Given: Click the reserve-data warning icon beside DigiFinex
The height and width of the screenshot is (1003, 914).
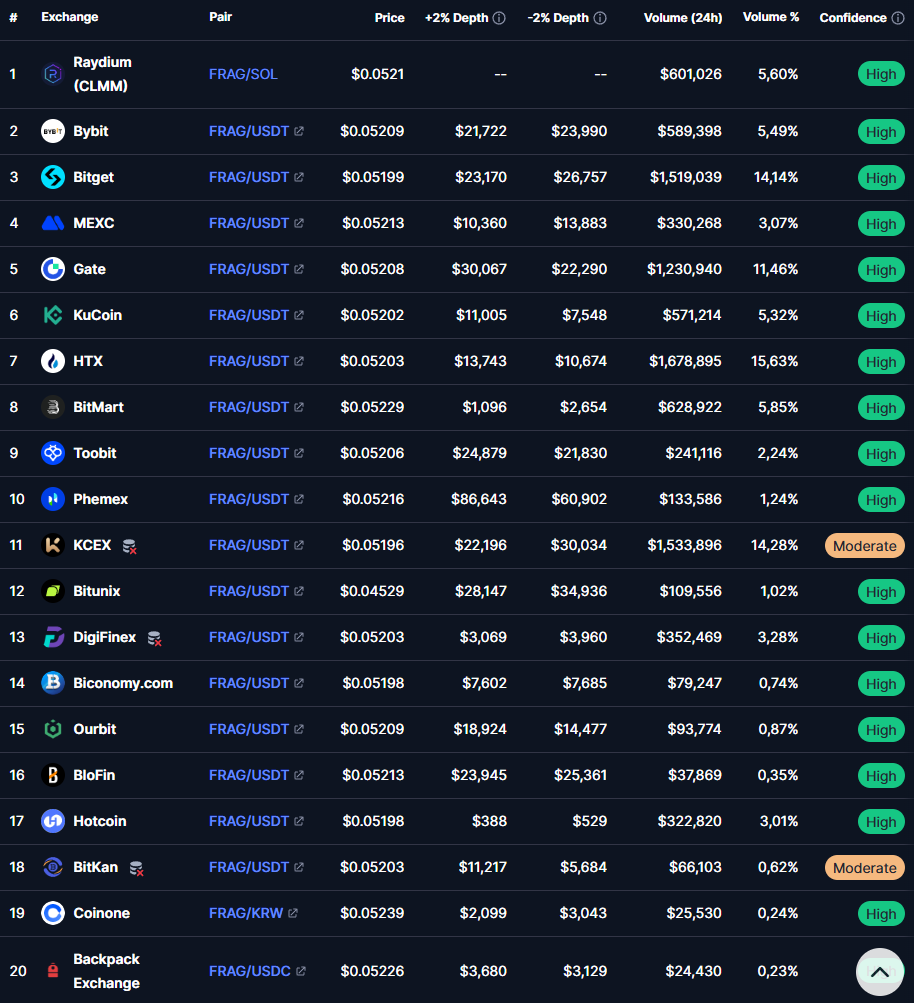Looking at the screenshot, I should point(154,638).
